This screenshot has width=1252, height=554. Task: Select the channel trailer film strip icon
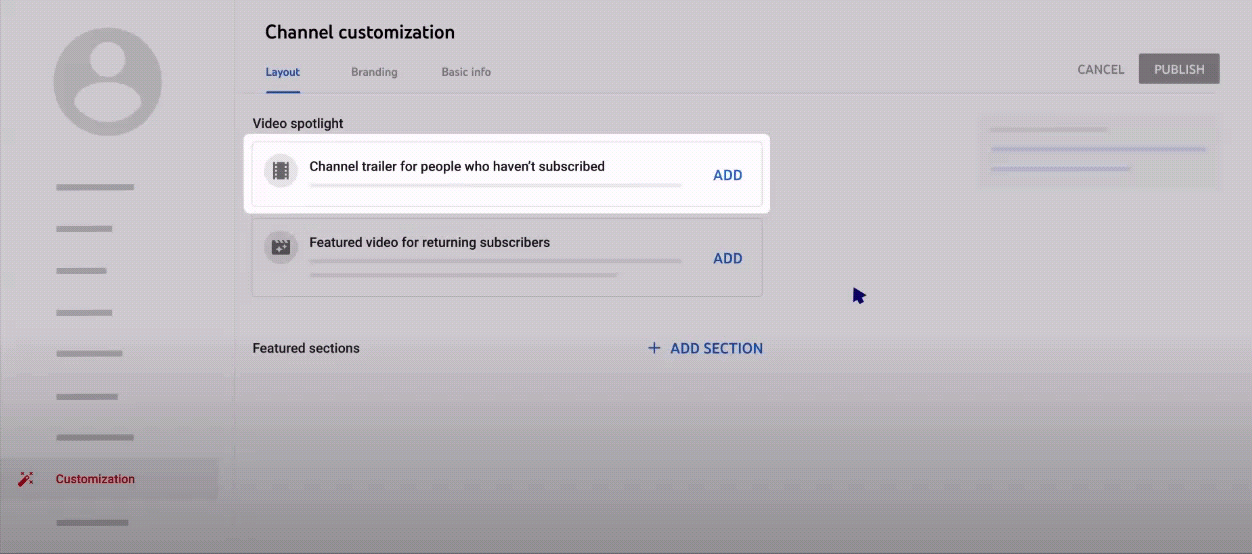(281, 171)
